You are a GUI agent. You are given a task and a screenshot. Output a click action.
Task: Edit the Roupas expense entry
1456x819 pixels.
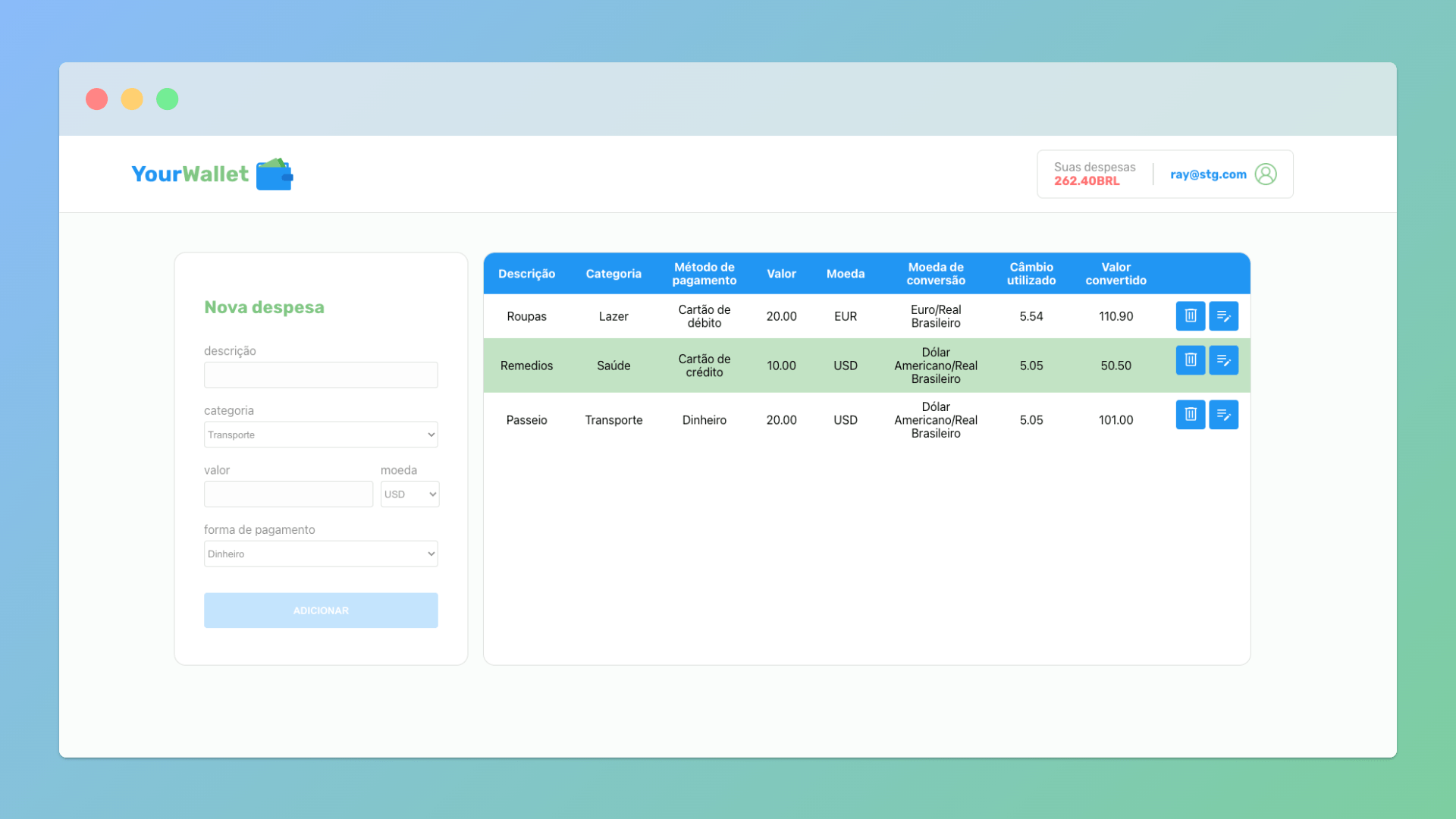[1223, 316]
